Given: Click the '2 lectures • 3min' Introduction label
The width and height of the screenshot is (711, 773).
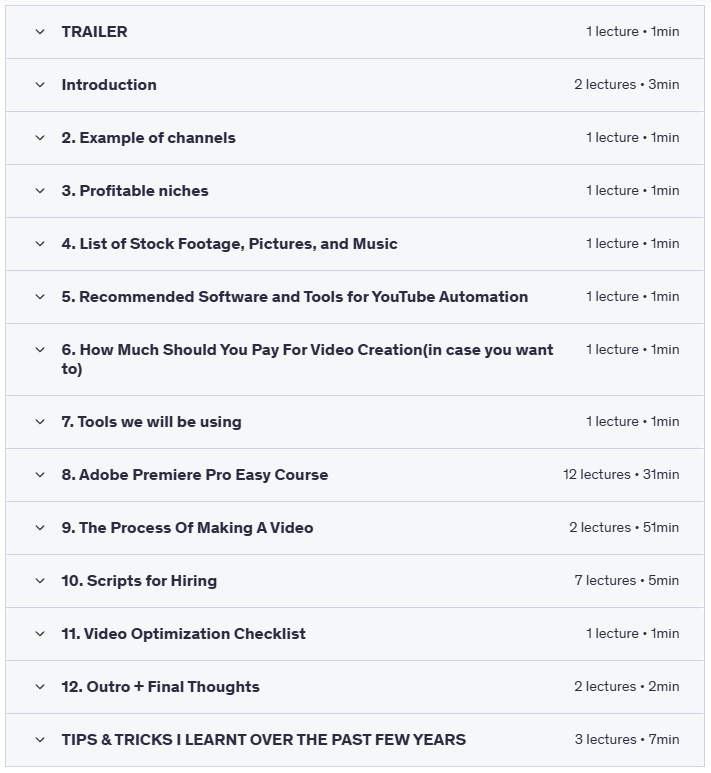Looking at the screenshot, I should tap(626, 85).
